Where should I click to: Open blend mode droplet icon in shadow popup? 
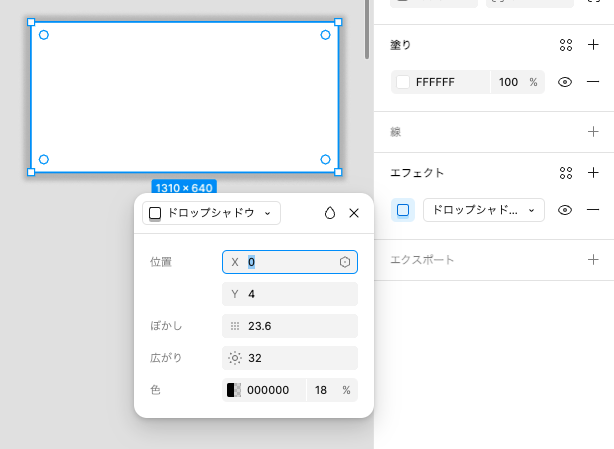[330, 213]
